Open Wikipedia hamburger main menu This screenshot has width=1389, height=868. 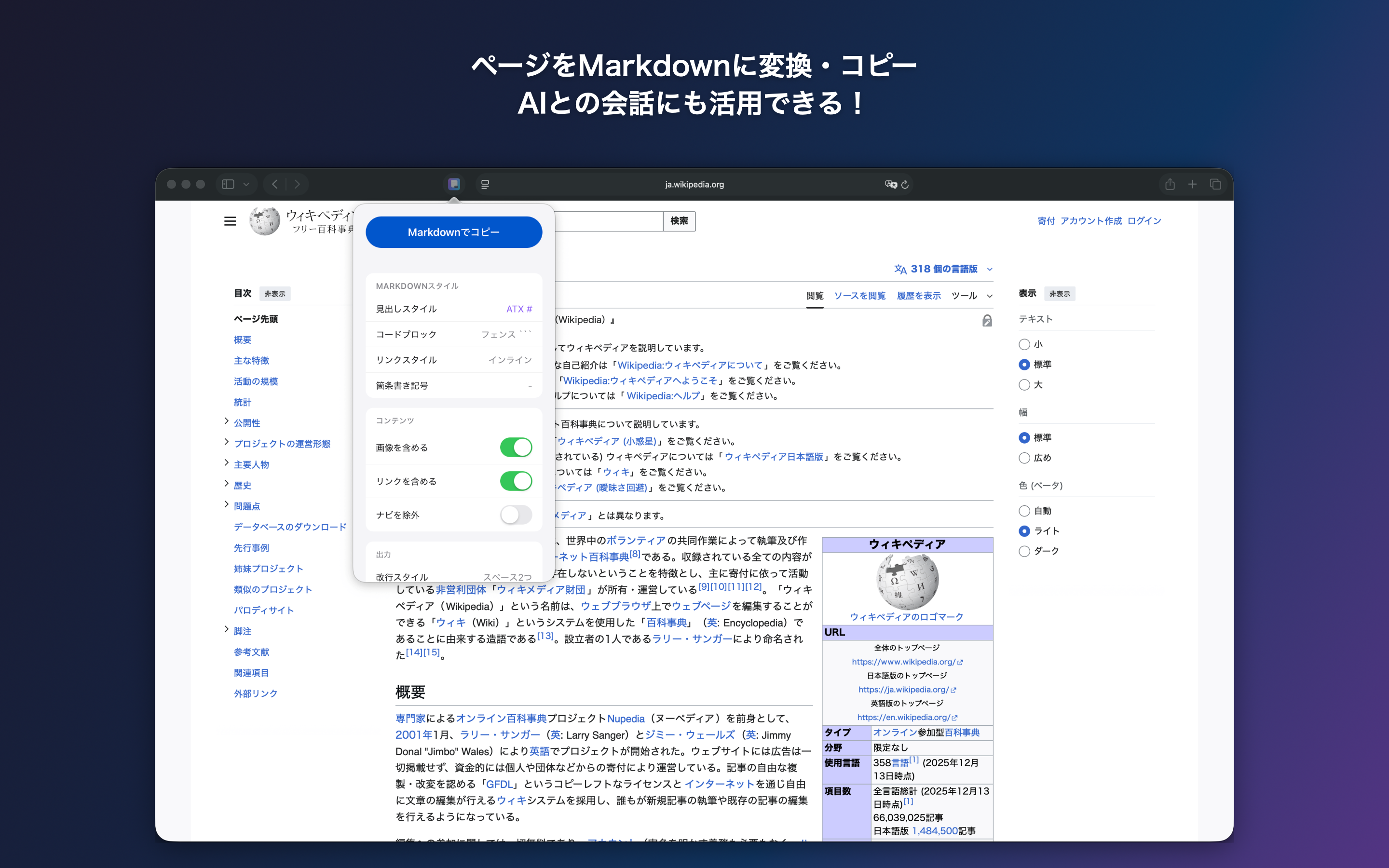point(230,221)
